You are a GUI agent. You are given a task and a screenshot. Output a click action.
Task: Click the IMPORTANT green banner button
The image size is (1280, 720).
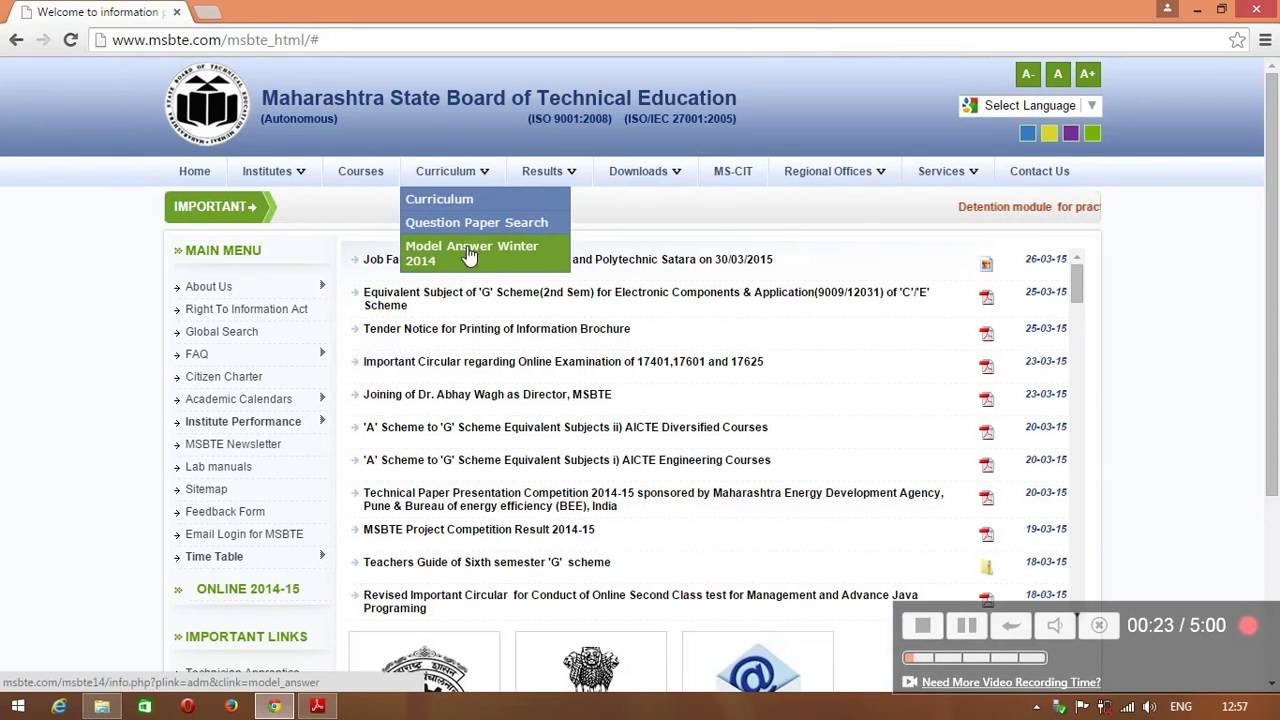click(220, 207)
